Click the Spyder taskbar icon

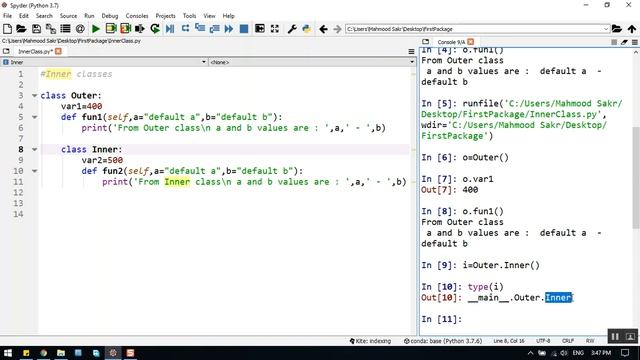click(x=113, y=353)
